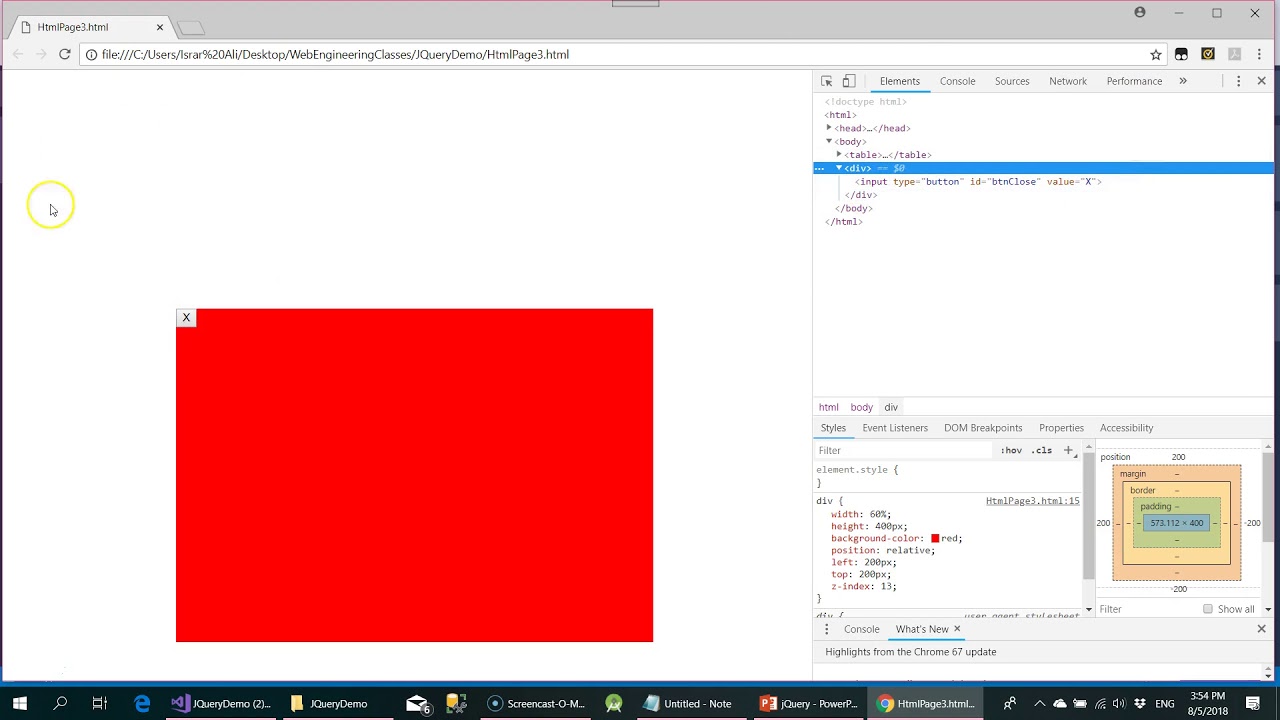Click the red background-color swatch
Screen dimensions: 1280x720
[935, 538]
